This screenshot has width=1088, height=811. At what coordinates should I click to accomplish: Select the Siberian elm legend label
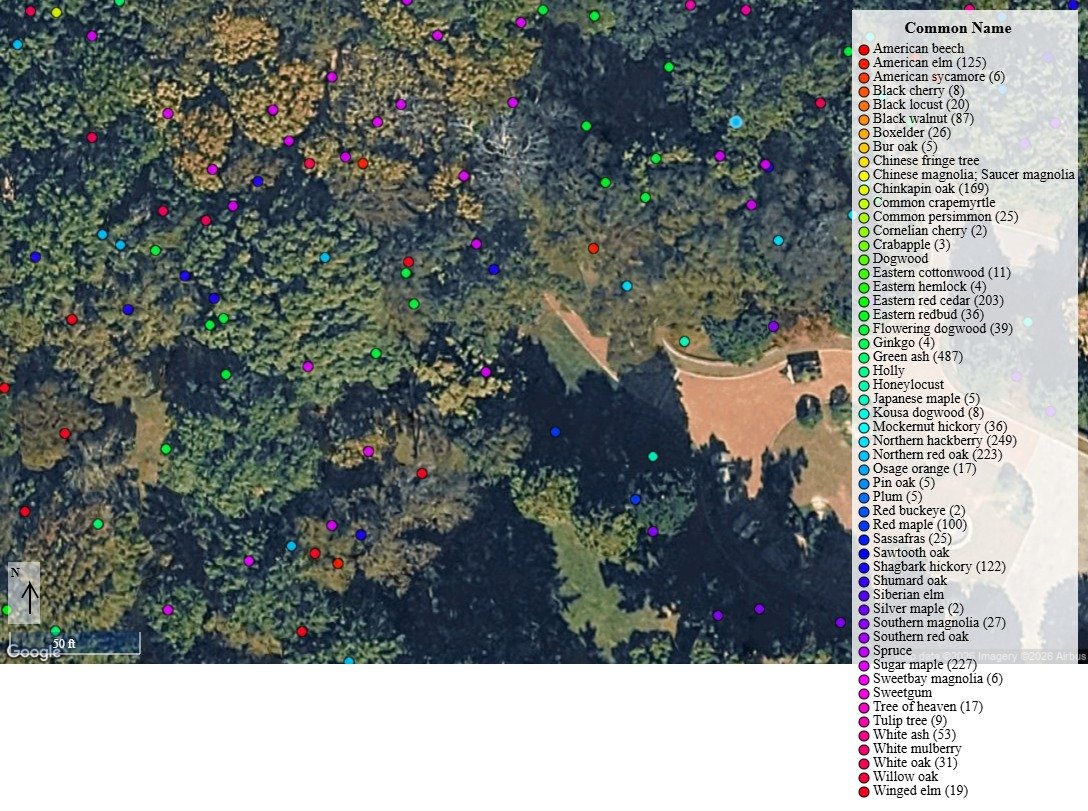pyautogui.click(x=908, y=594)
